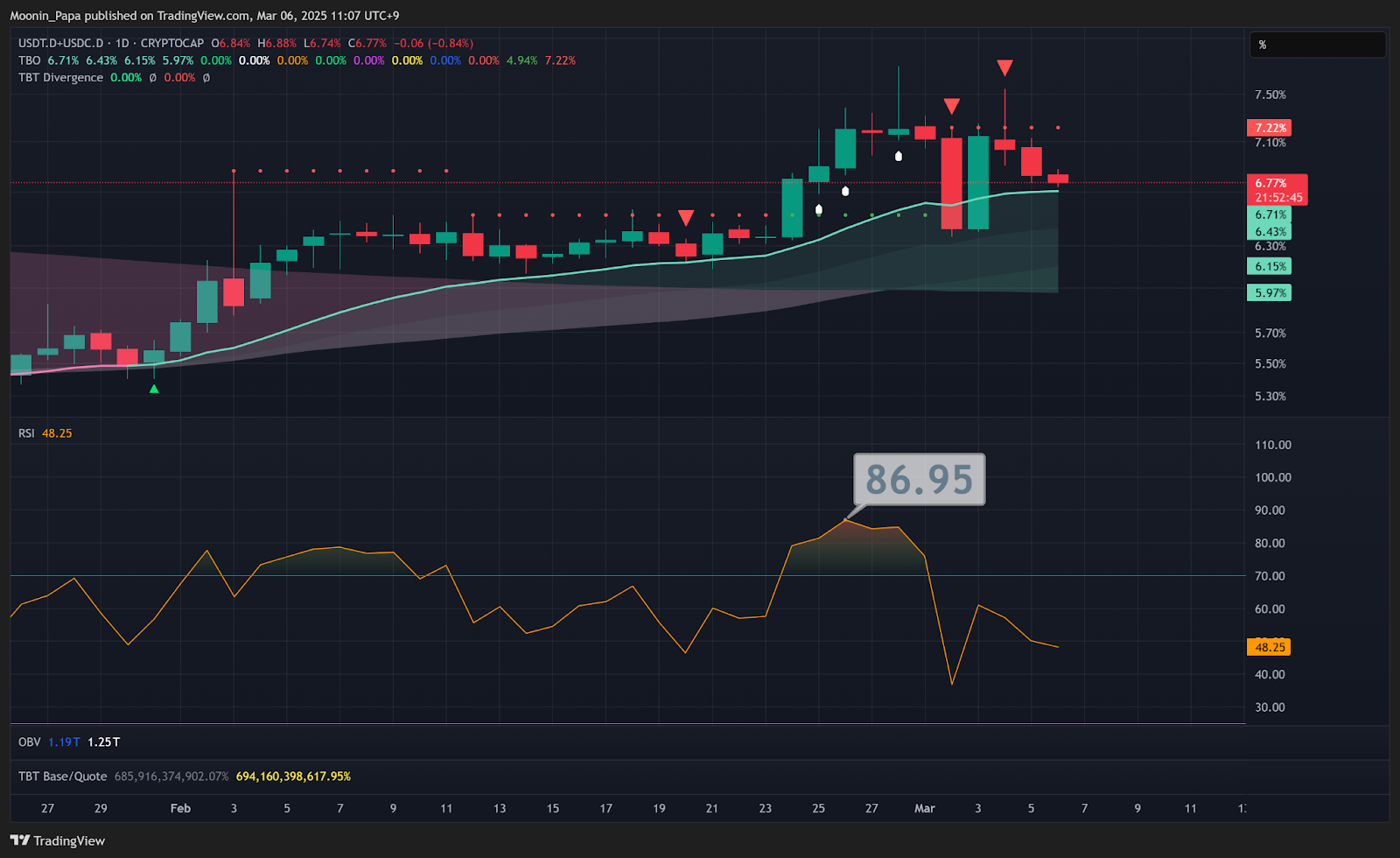This screenshot has height=858, width=1400.
Task: Click the red down arrow above the March 4 candle
Action: (1004, 68)
